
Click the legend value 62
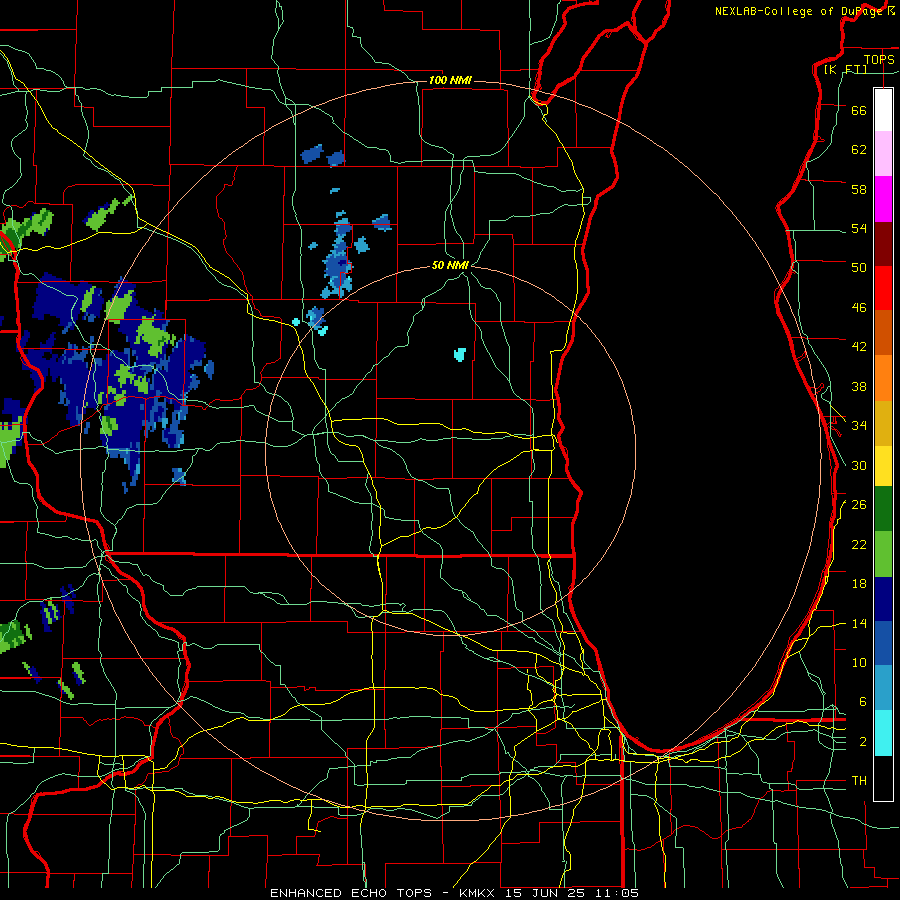click(x=859, y=150)
